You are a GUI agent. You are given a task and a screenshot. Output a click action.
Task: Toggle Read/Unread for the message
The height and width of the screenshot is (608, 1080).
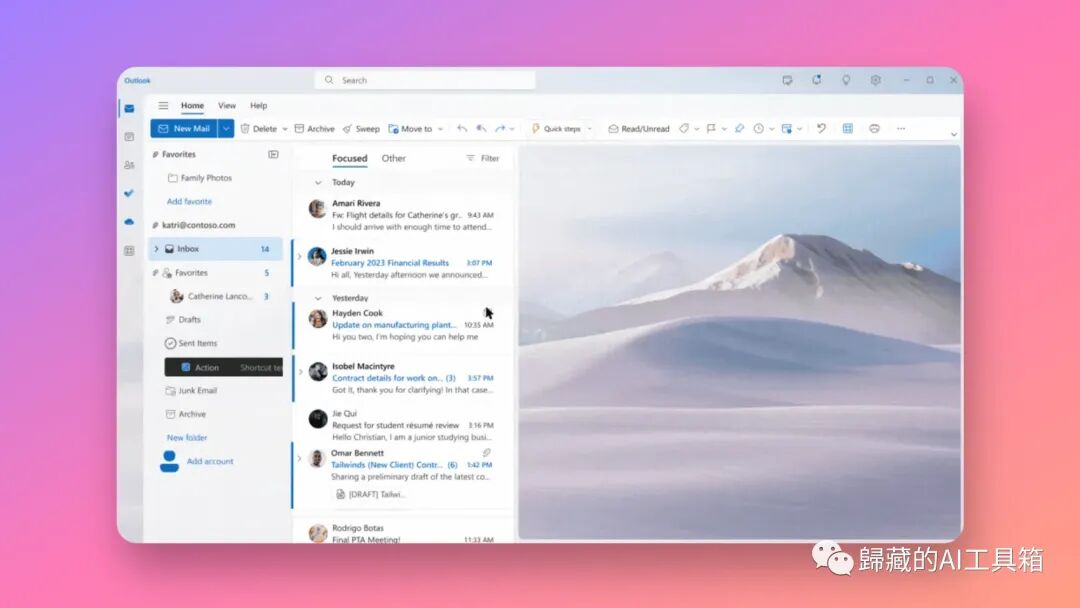638,129
